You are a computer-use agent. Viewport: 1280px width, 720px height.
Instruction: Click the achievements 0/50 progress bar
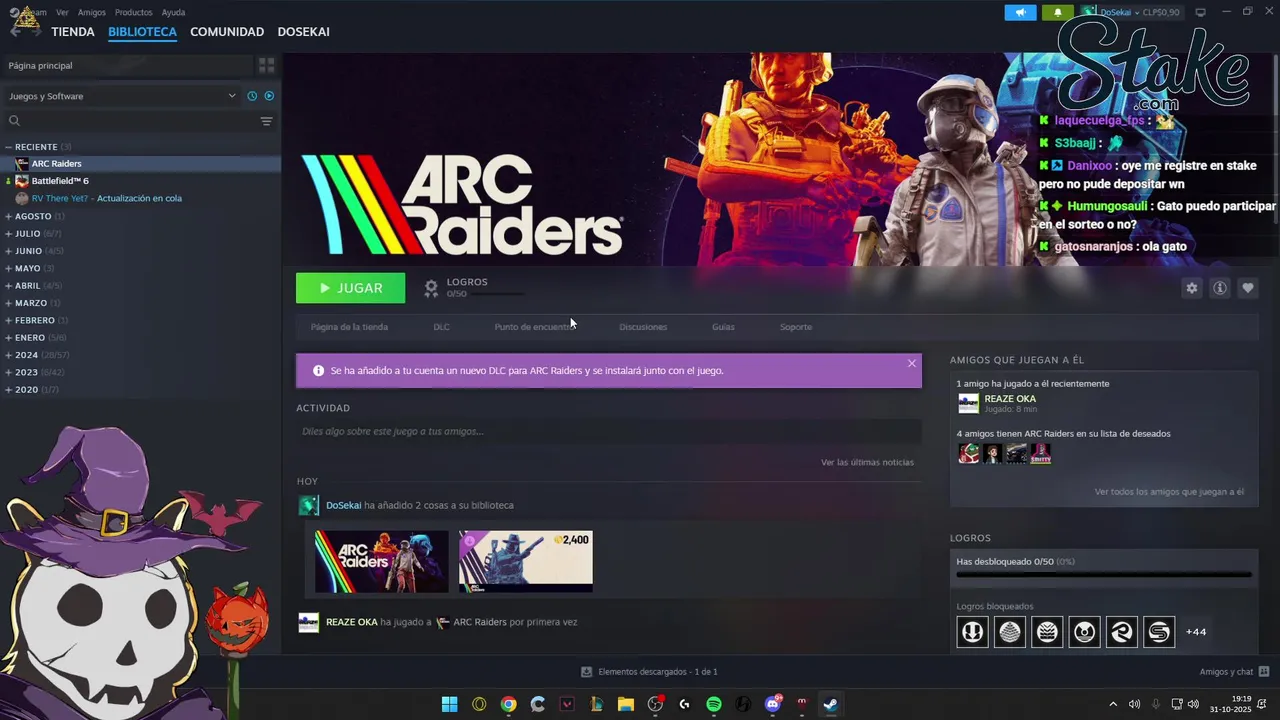(1103, 575)
